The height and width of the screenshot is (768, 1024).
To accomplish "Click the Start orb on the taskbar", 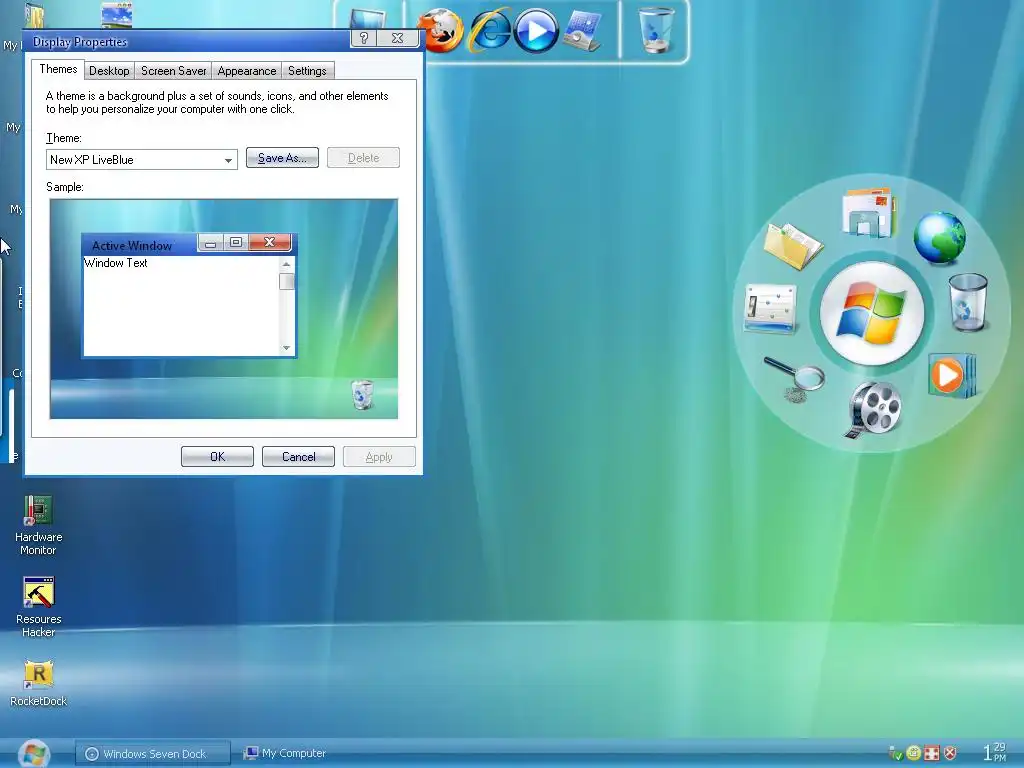I will coord(34,754).
